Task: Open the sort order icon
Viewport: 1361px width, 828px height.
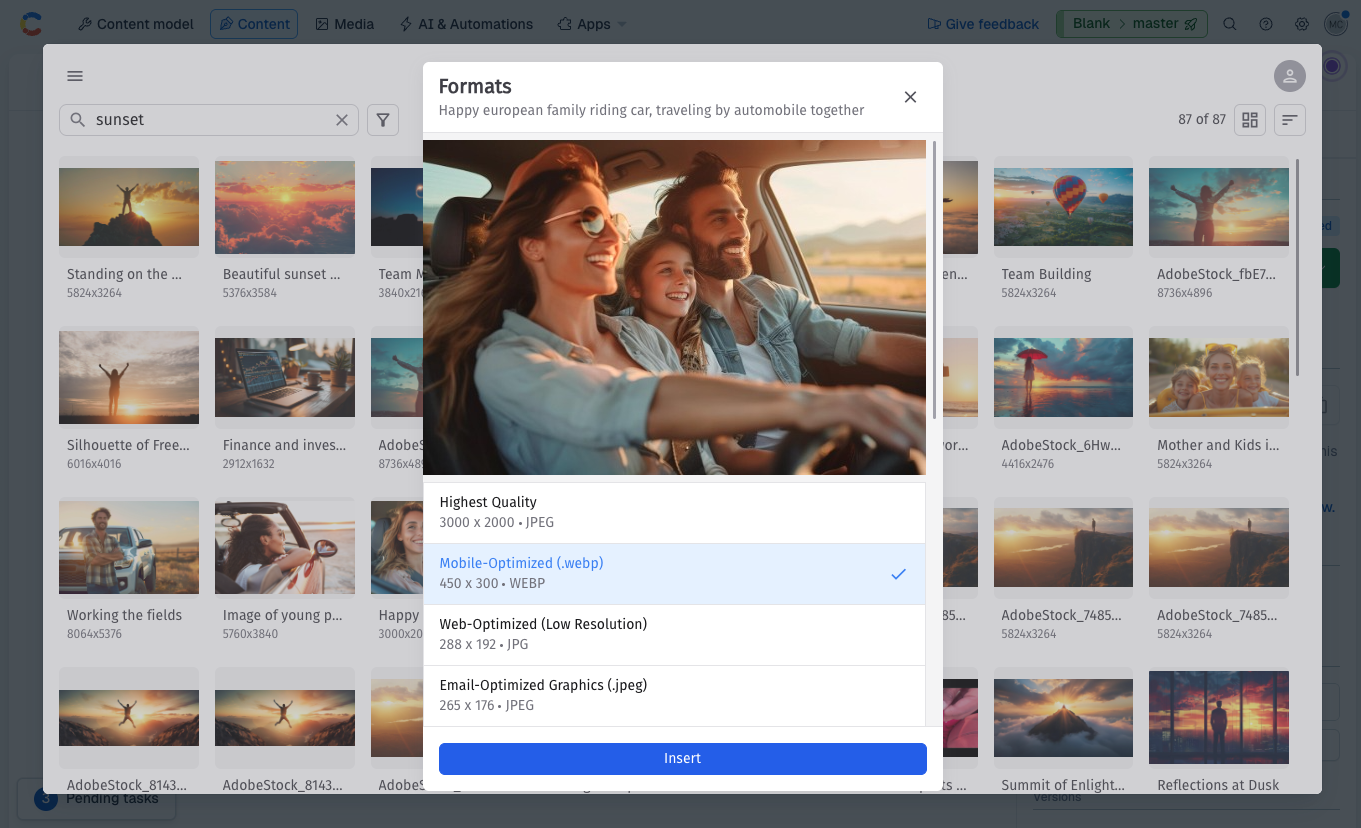Action: click(x=1290, y=120)
